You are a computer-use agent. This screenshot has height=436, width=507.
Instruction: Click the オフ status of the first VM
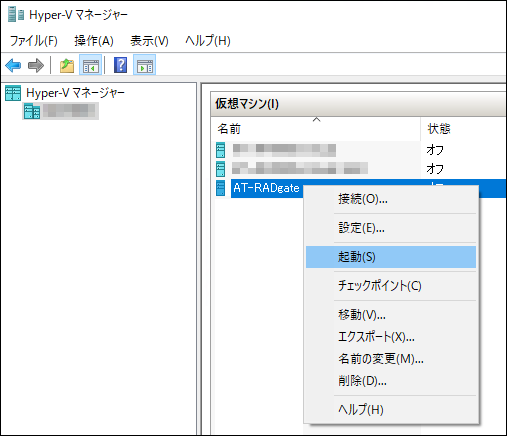[x=435, y=150]
